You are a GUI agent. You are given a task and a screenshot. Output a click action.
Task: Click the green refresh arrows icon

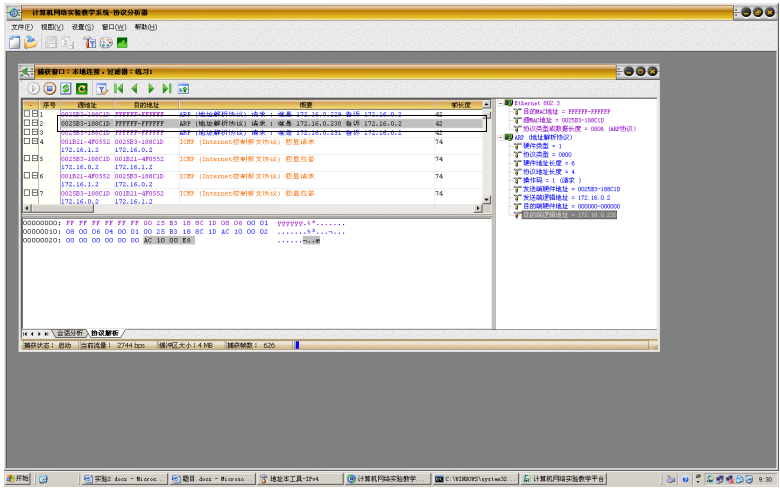click(66, 89)
